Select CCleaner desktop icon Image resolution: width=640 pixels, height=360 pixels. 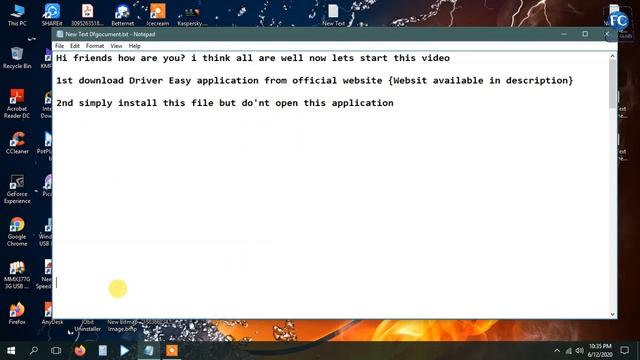(17, 143)
